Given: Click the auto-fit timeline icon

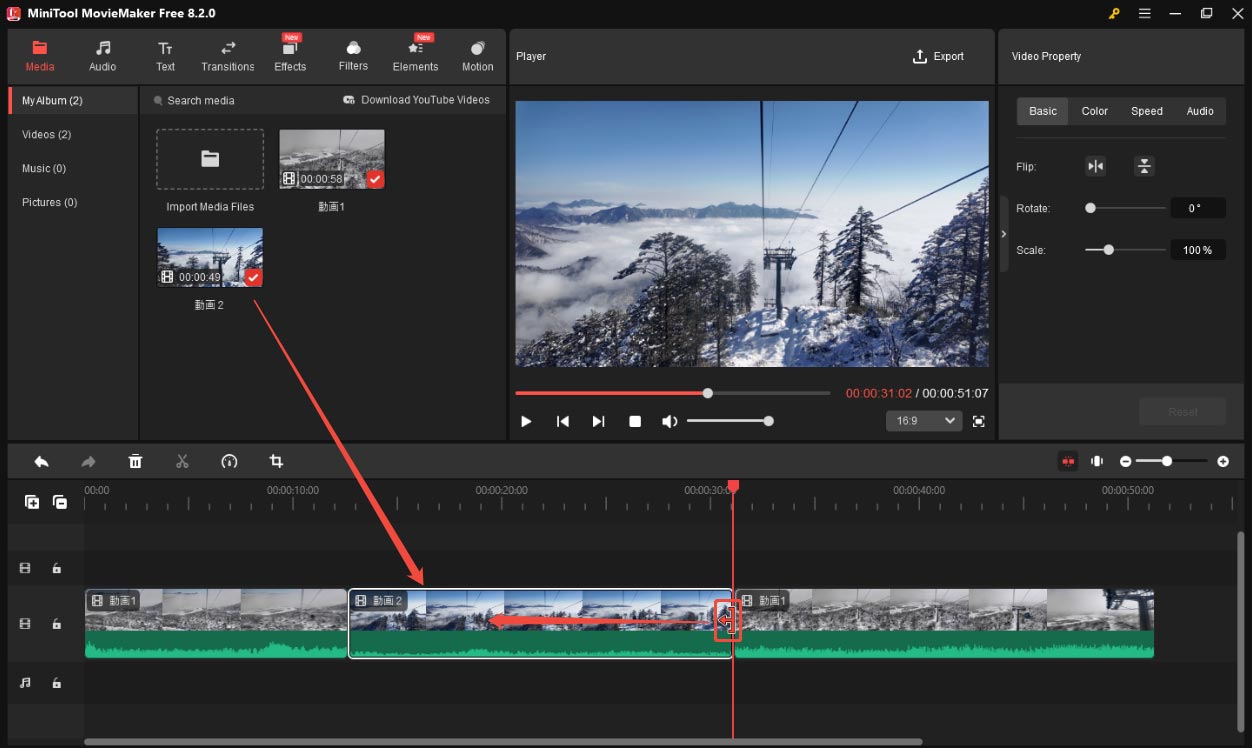Looking at the screenshot, I should click(1097, 461).
